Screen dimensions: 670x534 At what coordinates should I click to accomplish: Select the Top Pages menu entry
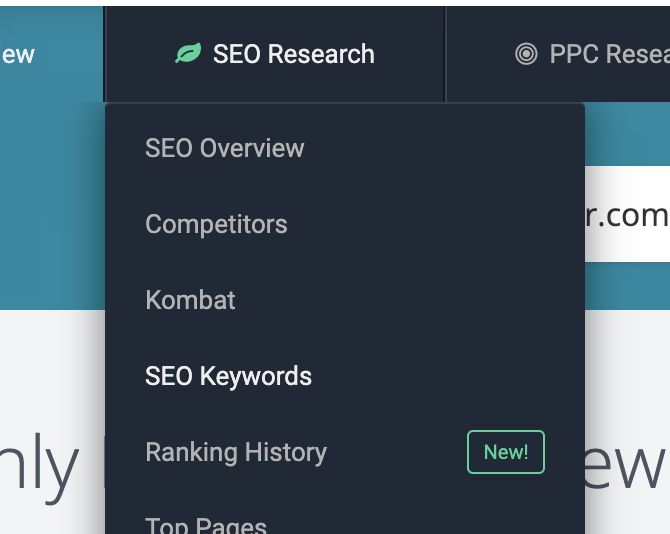pos(206,525)
